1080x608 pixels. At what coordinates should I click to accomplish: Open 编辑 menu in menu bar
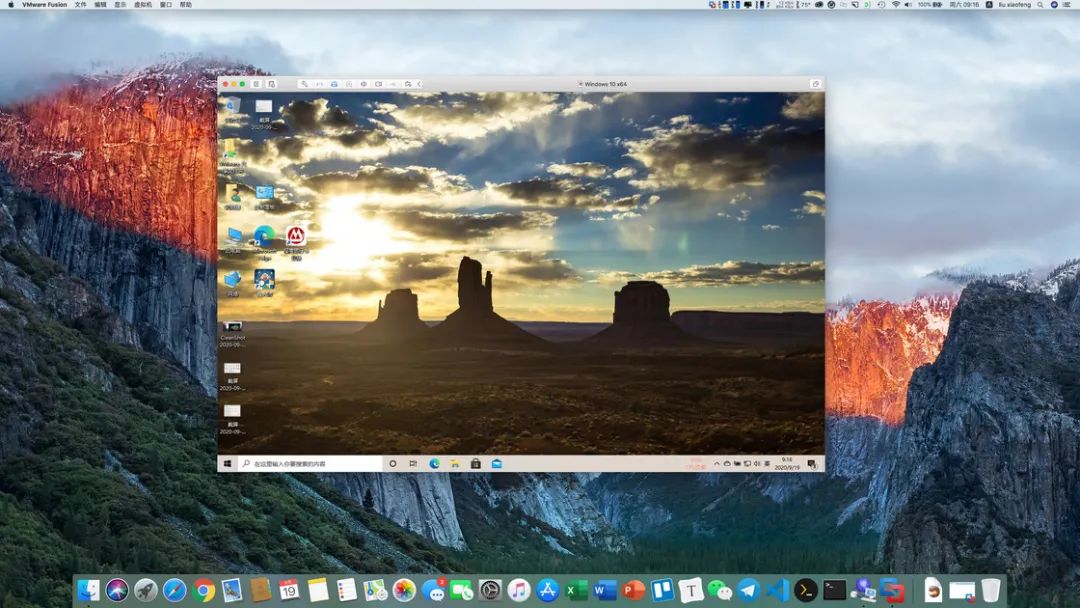[x=101, y=4]
